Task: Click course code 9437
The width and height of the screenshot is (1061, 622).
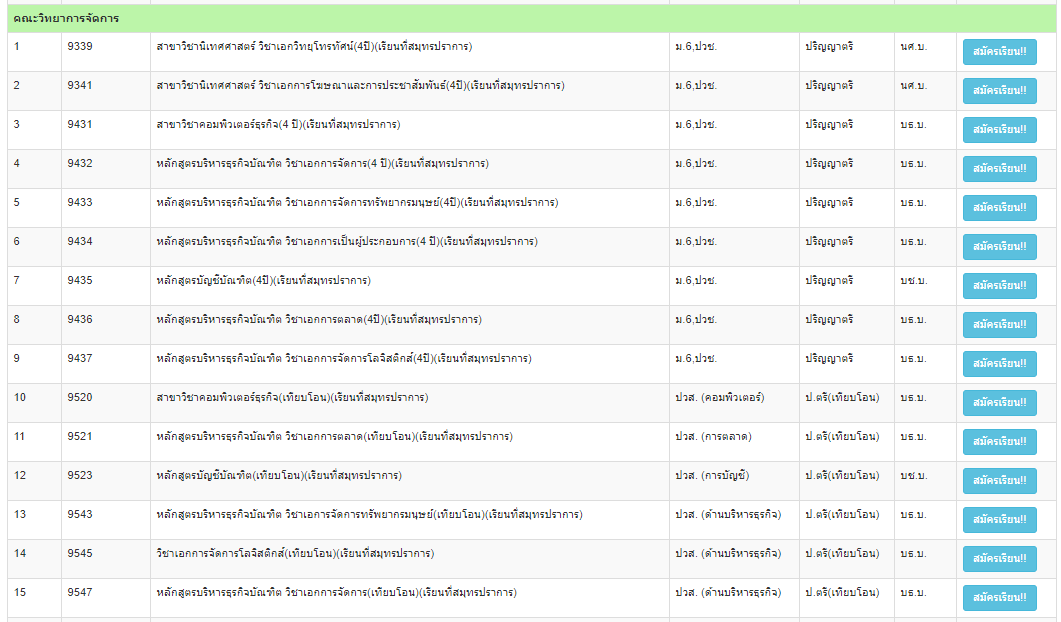Action: [x=80, y=359]
